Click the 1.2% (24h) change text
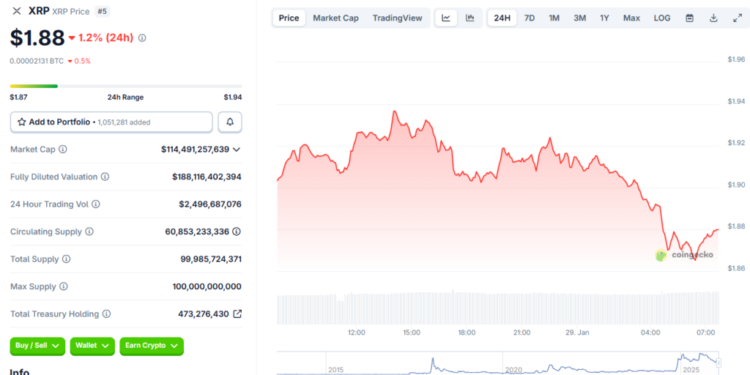 coord(106,38)
